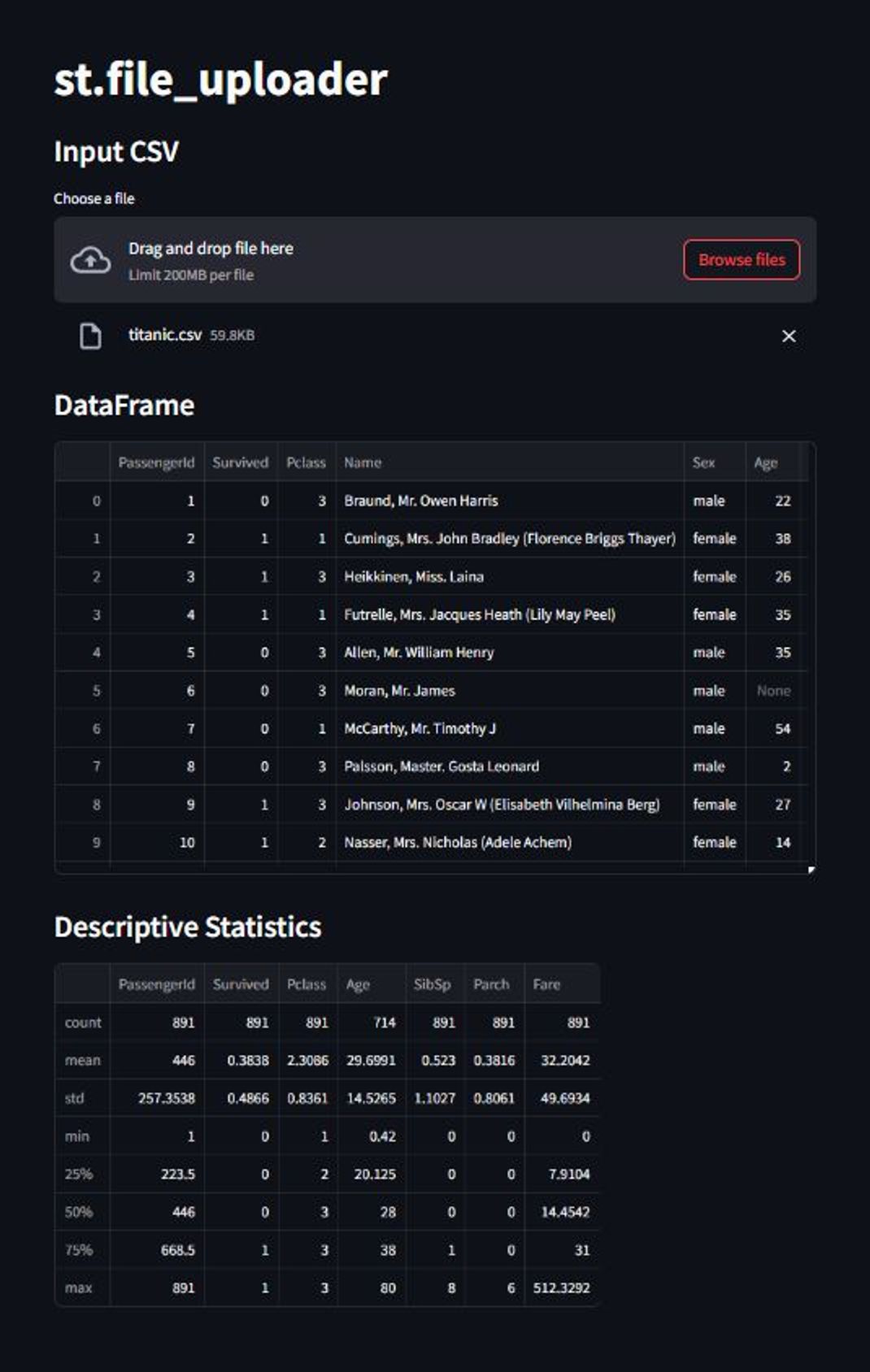This screenshot has height=1372, width=870.
Task: Select the Pclass header in DataFrame
Action: 306,462
